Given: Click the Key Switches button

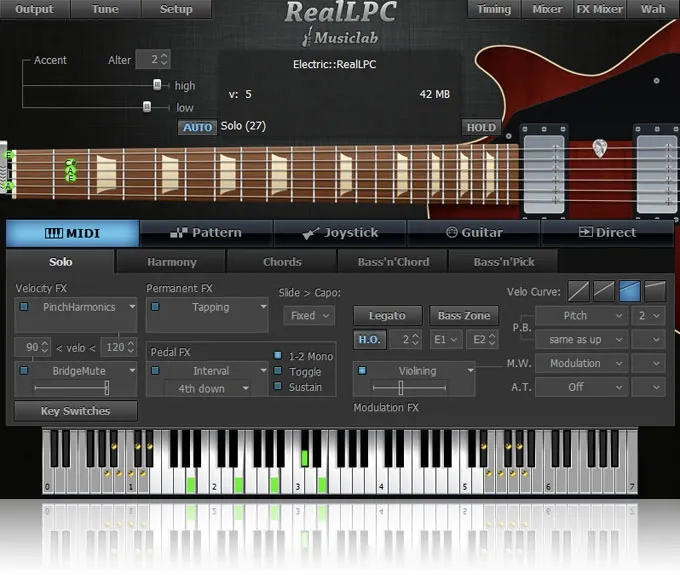Looking at the screenshot, I should [x=76, y=411].
